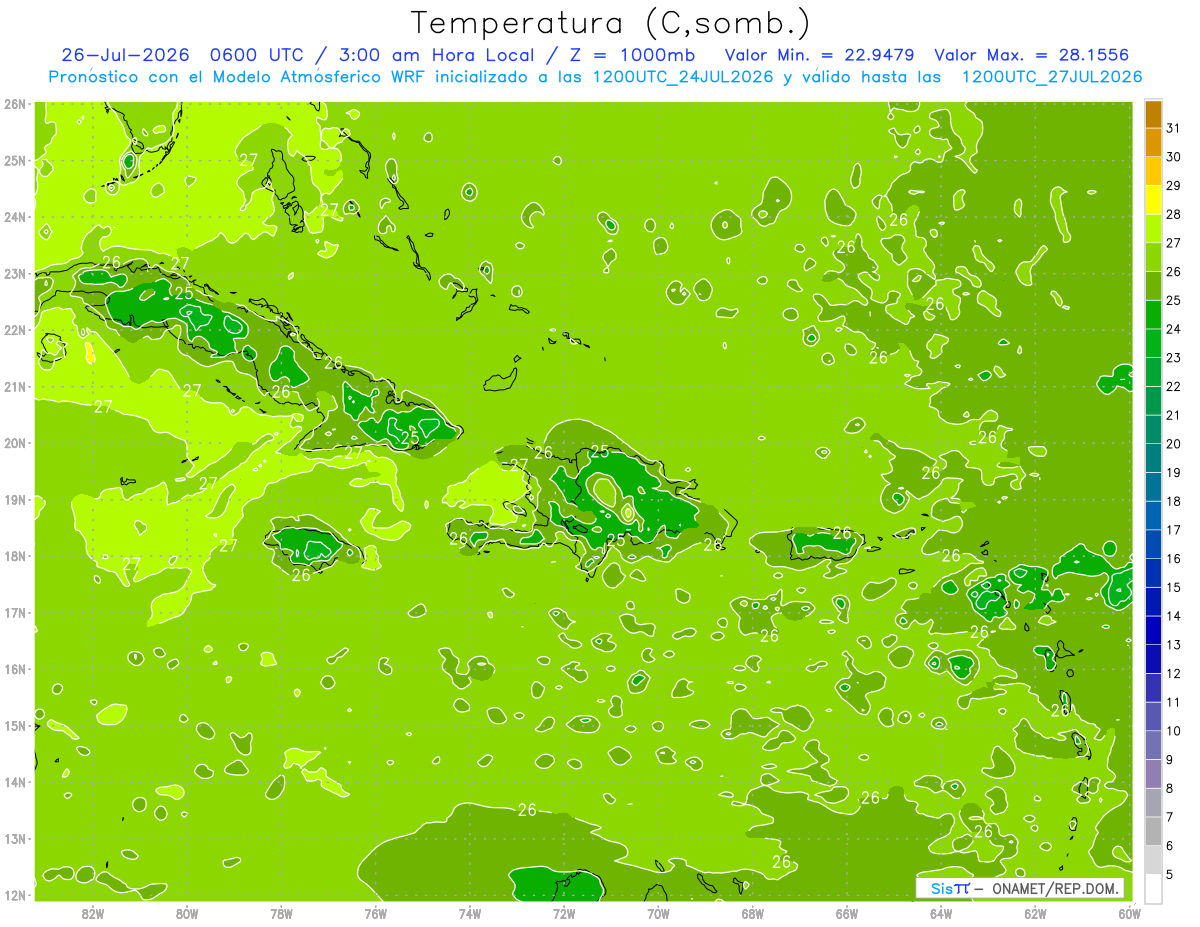The width and height of the screenshot is (1200, 927).
Task: Click the legend value '20'
Action: [1174, 444]
